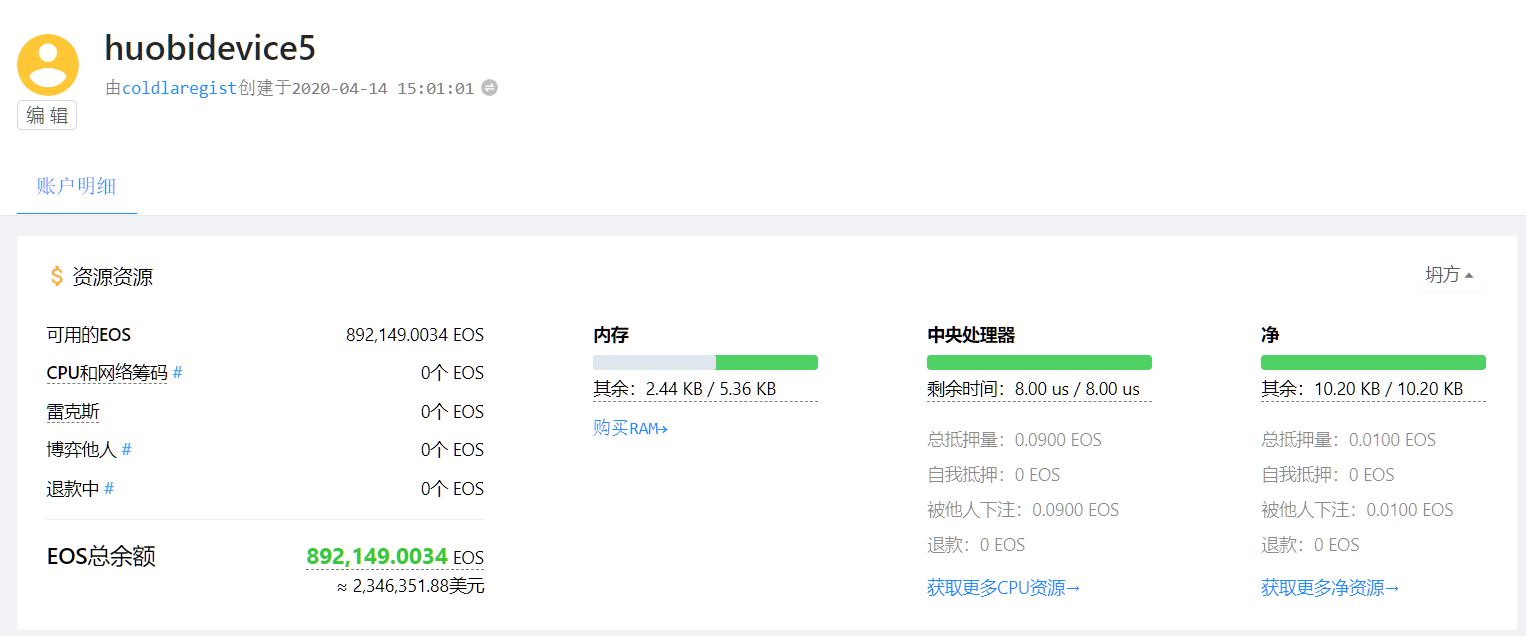Click the # icon next to CPU和网络筹码
Viewport: 1526px width, 636px height.
178,373
